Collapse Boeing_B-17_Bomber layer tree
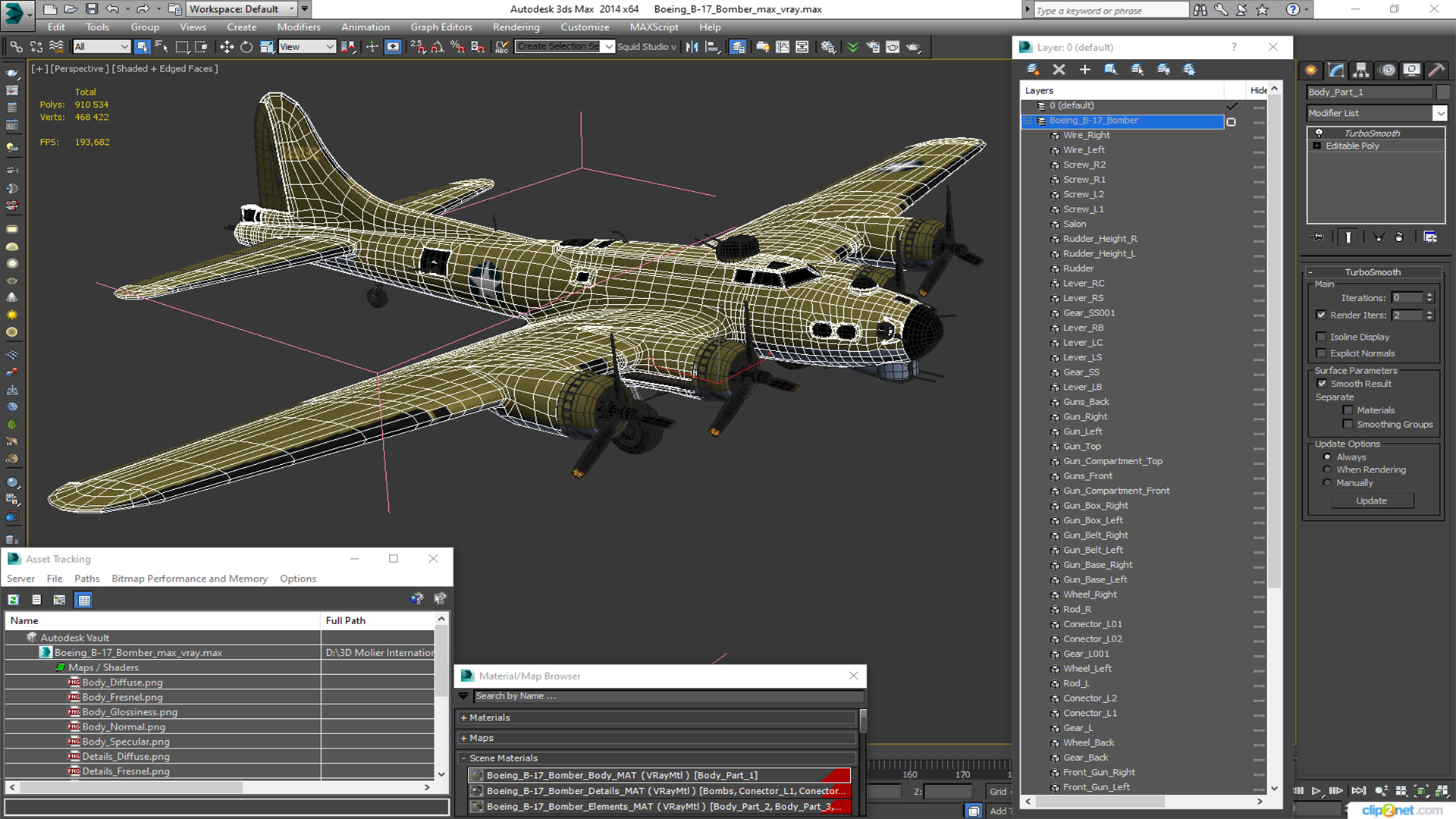Viewport: 1456px width, 819px height. (x=1029, y=121)
